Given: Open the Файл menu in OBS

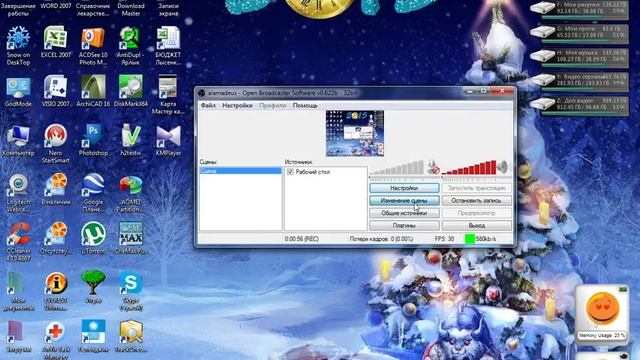Looking at the screenshot, I should pos(208,105).
